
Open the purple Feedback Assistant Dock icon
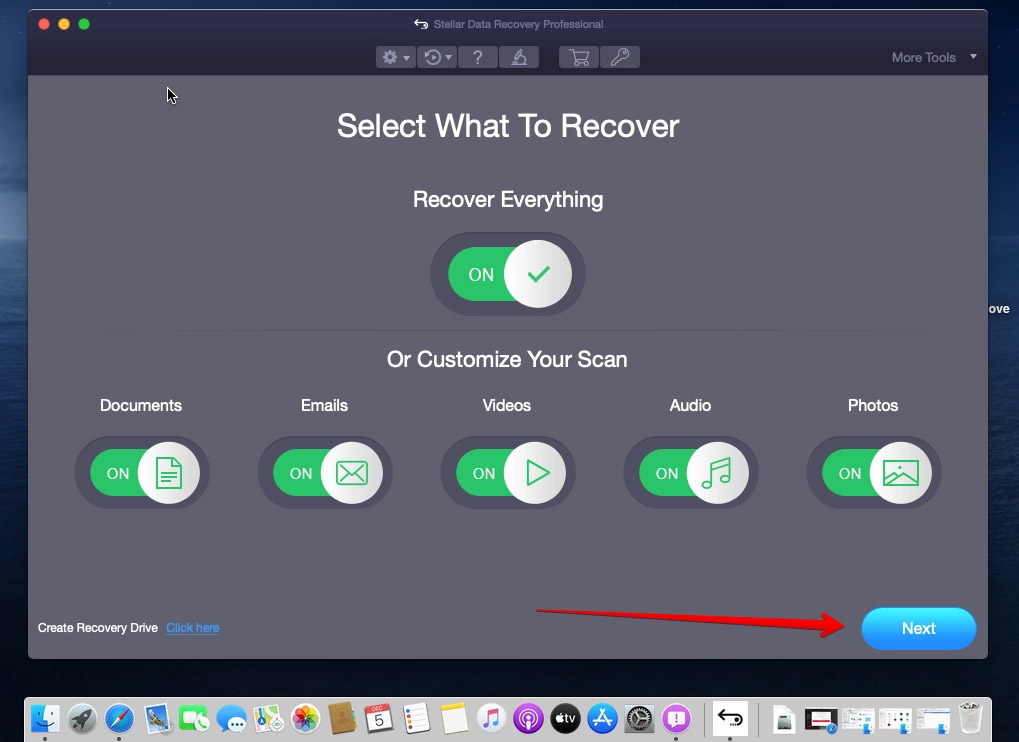click(x=677, y=719)
